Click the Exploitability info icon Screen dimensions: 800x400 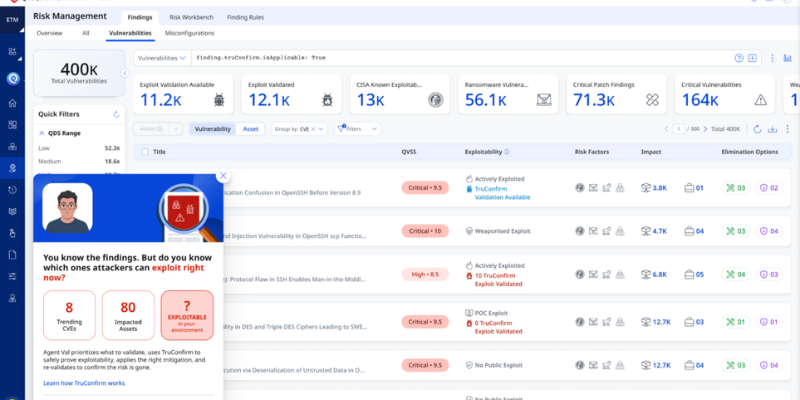point(507,152)
